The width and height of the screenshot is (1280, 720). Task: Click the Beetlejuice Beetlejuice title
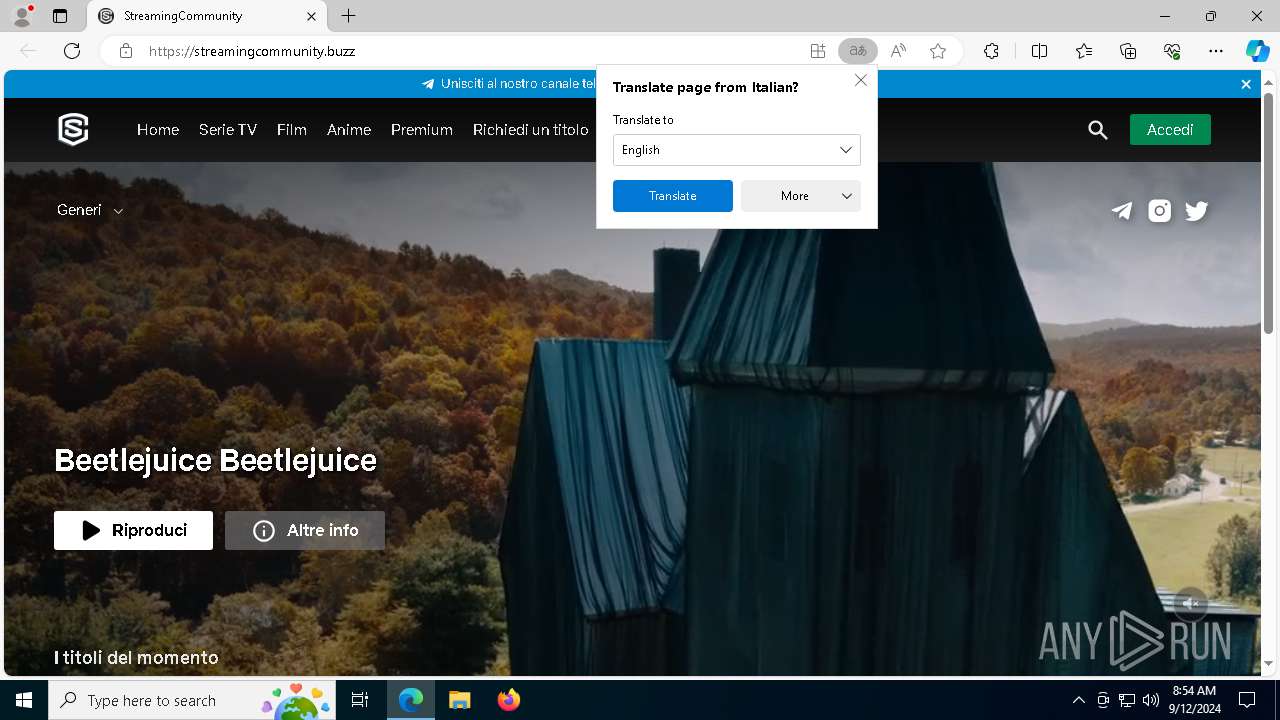pyautogui.click(x=215, y=460)
